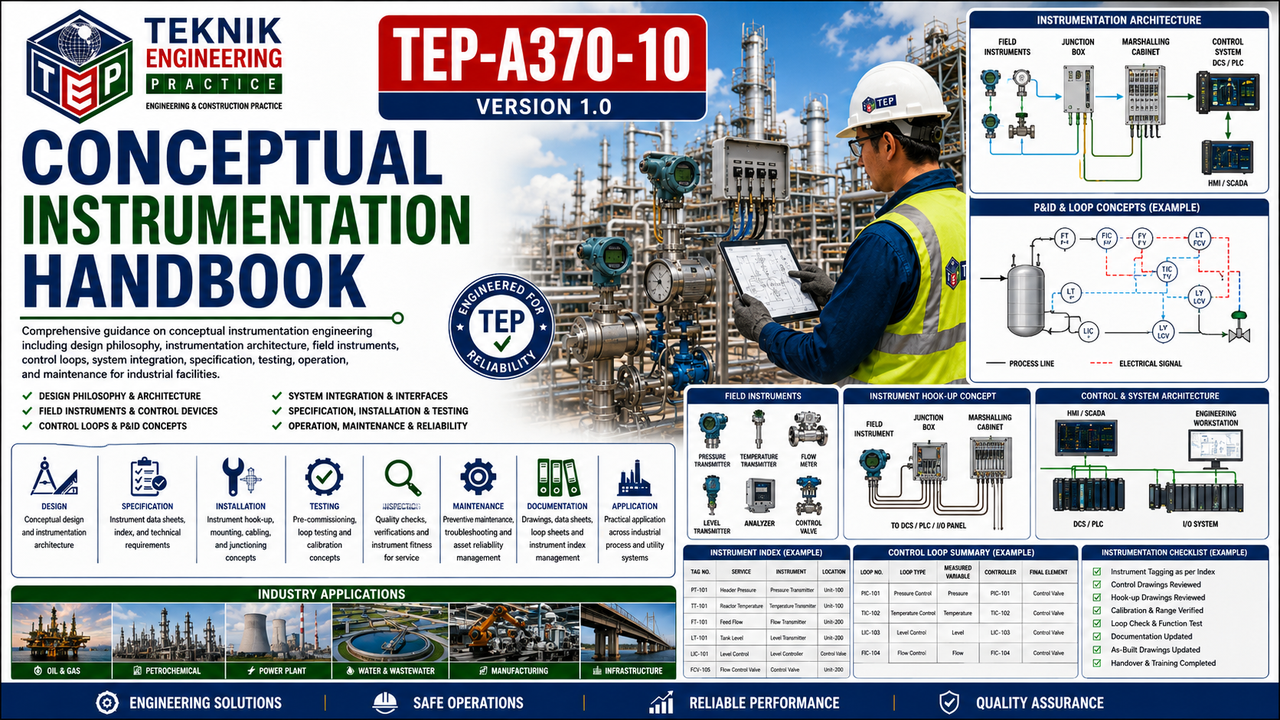Screen dimensions: 1280x720
Task: Click the PIC-101 loop number cell
Action: click(872, 593)
